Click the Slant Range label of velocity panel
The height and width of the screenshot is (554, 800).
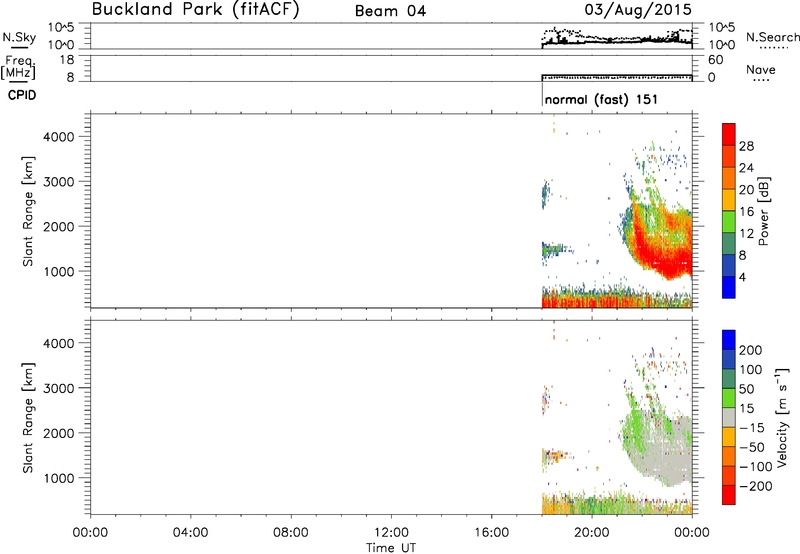(x=28, y=418)
